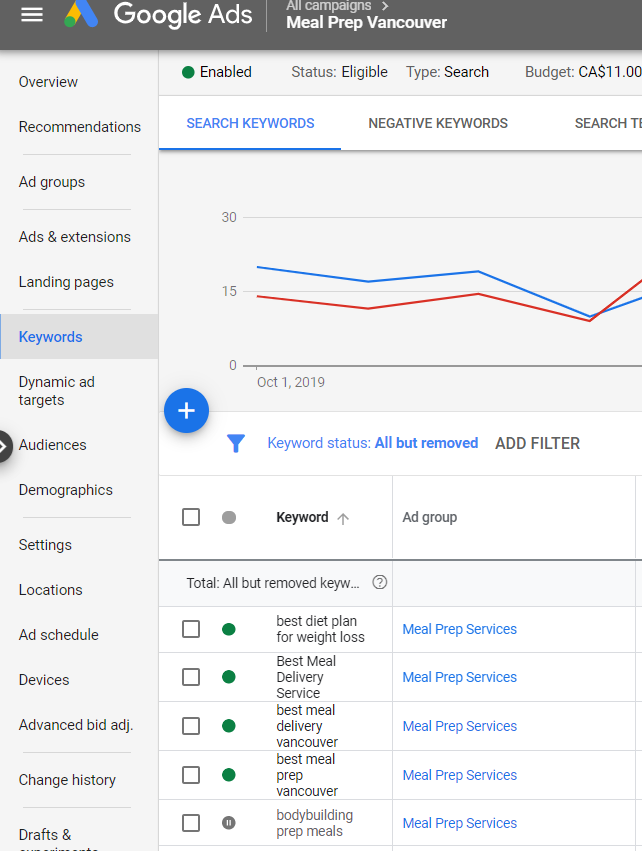The height and width of the screenshot is (851, 642).
Task: Open the hamburger main menu
Action: tap(32, 16)
